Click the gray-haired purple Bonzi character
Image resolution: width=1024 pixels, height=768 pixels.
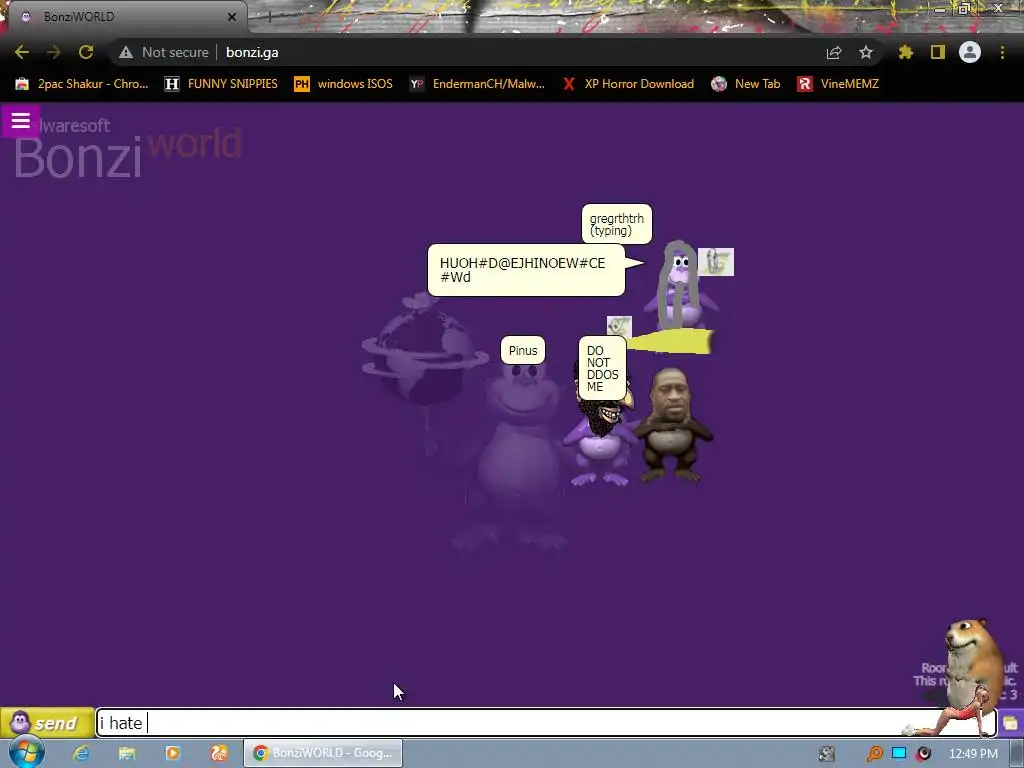[679, 286]
